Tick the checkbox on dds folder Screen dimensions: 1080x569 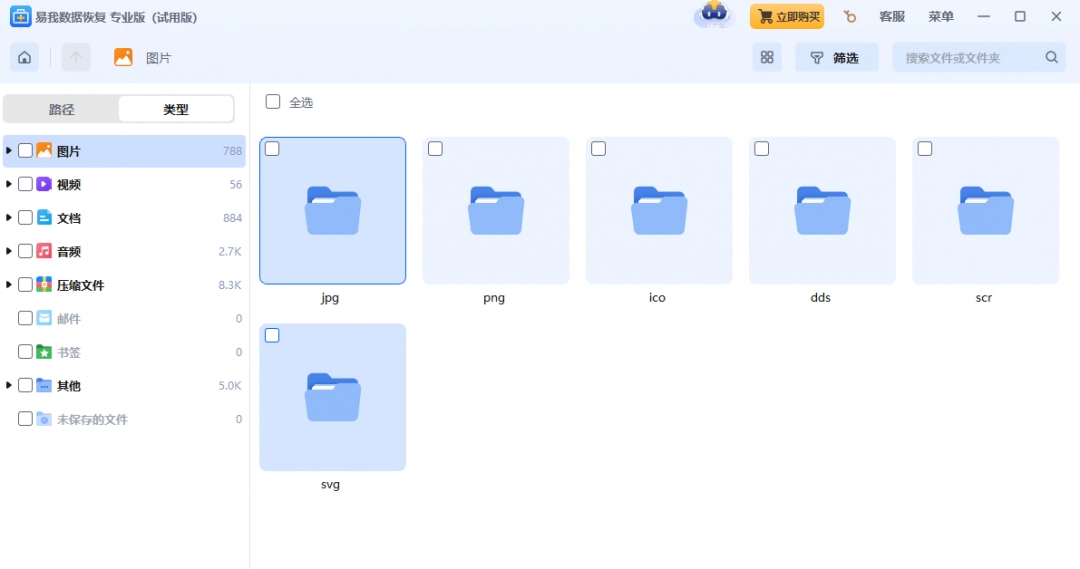762,149
